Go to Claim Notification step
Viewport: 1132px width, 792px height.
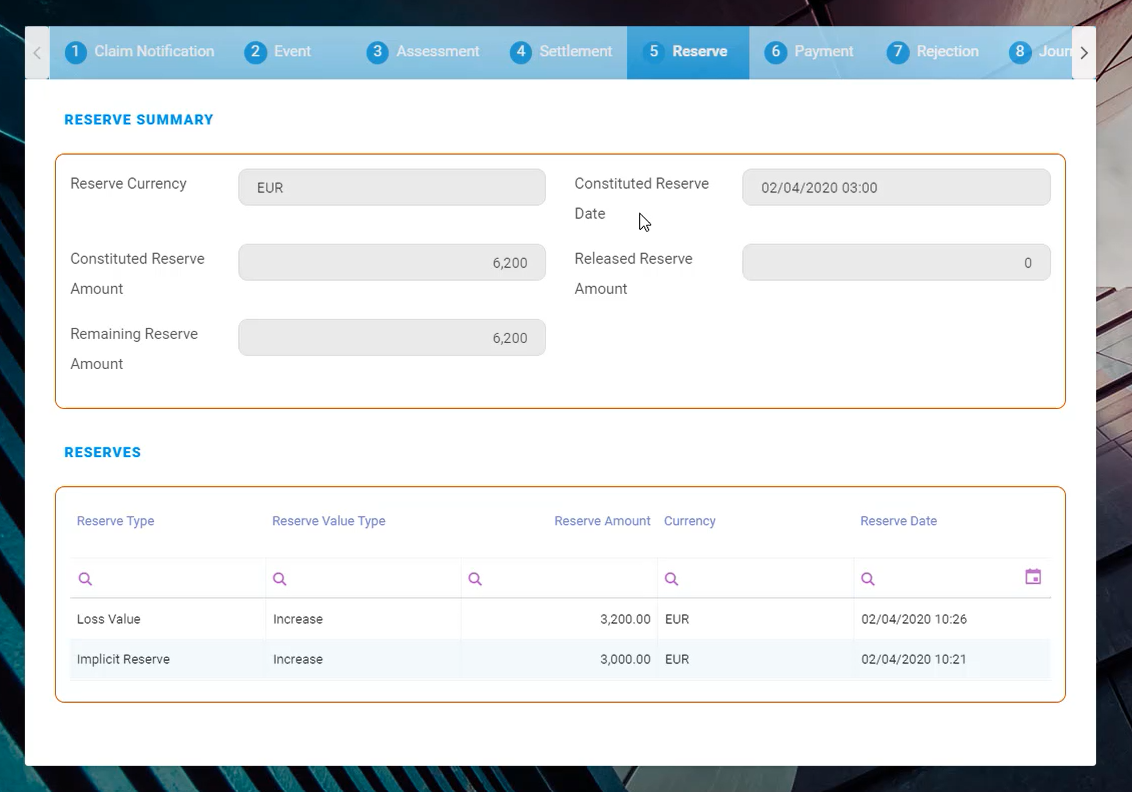click(x=140, y=52)
